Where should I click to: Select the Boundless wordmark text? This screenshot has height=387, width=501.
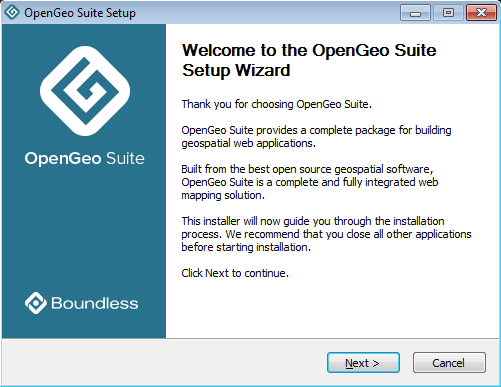[x=95, y=303]
